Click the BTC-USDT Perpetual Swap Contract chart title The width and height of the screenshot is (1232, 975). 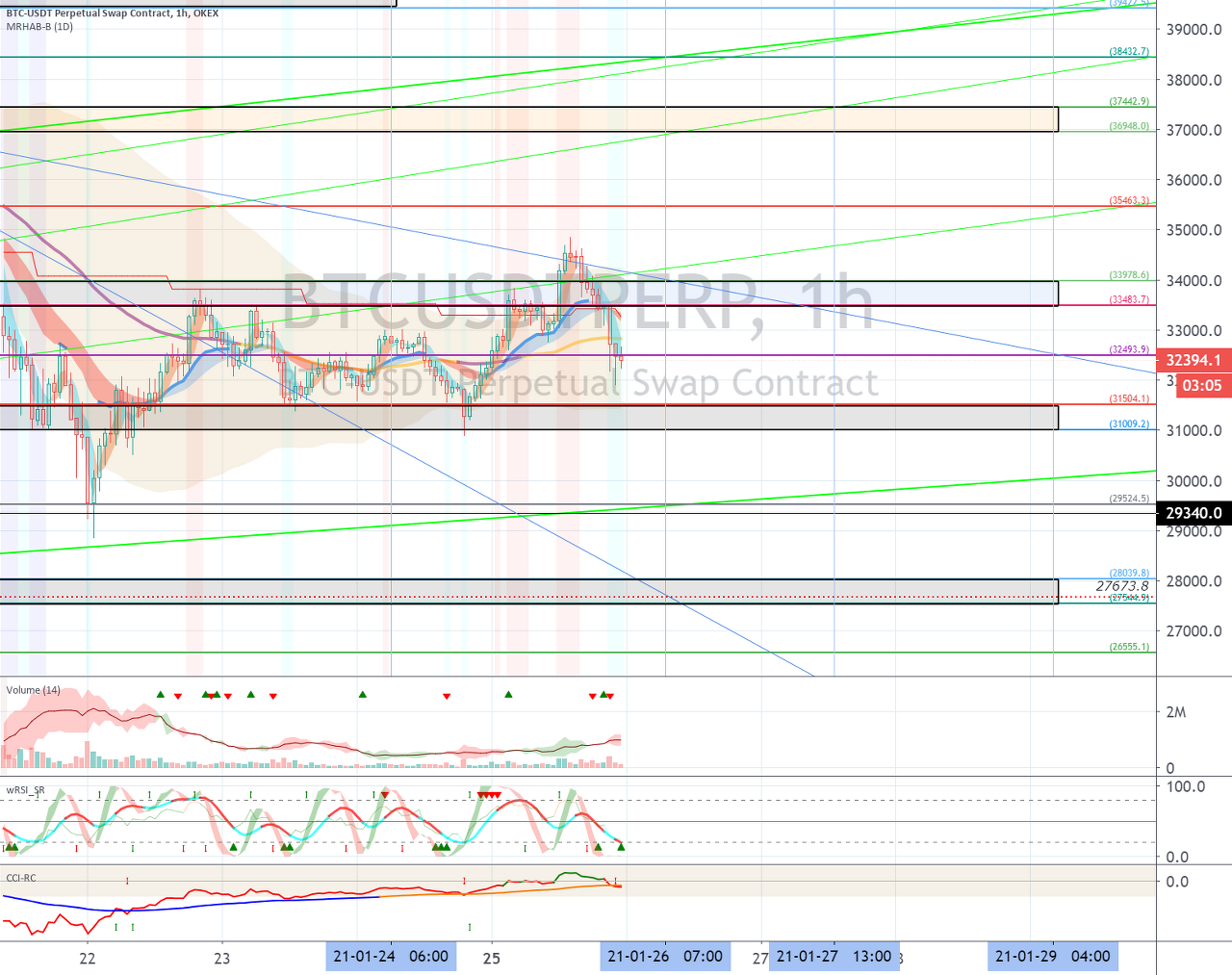pyautogui.click(x=113, y=13)
